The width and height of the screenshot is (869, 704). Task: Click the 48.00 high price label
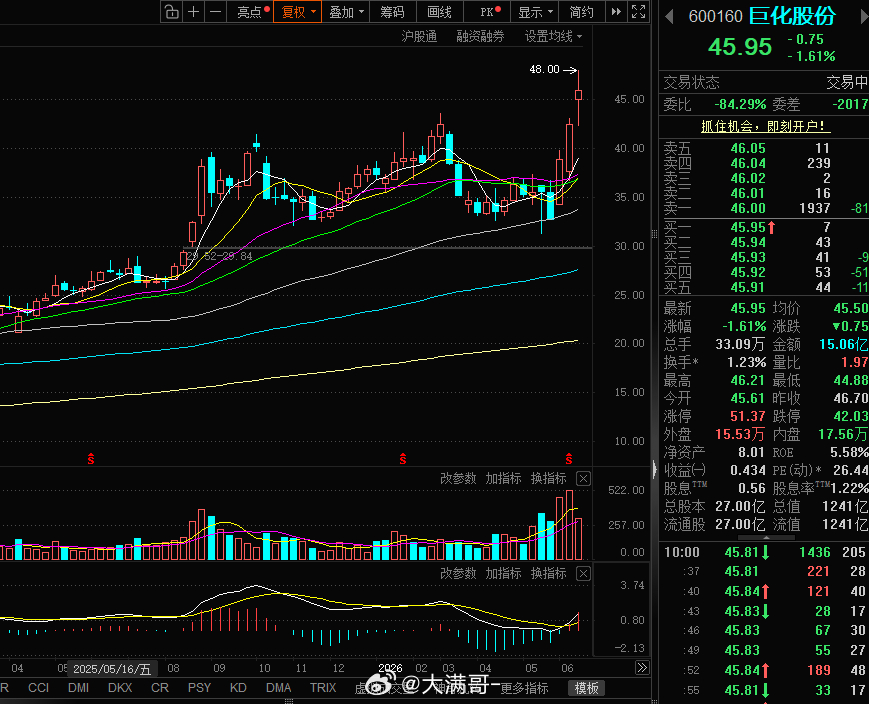pos(544,69)
